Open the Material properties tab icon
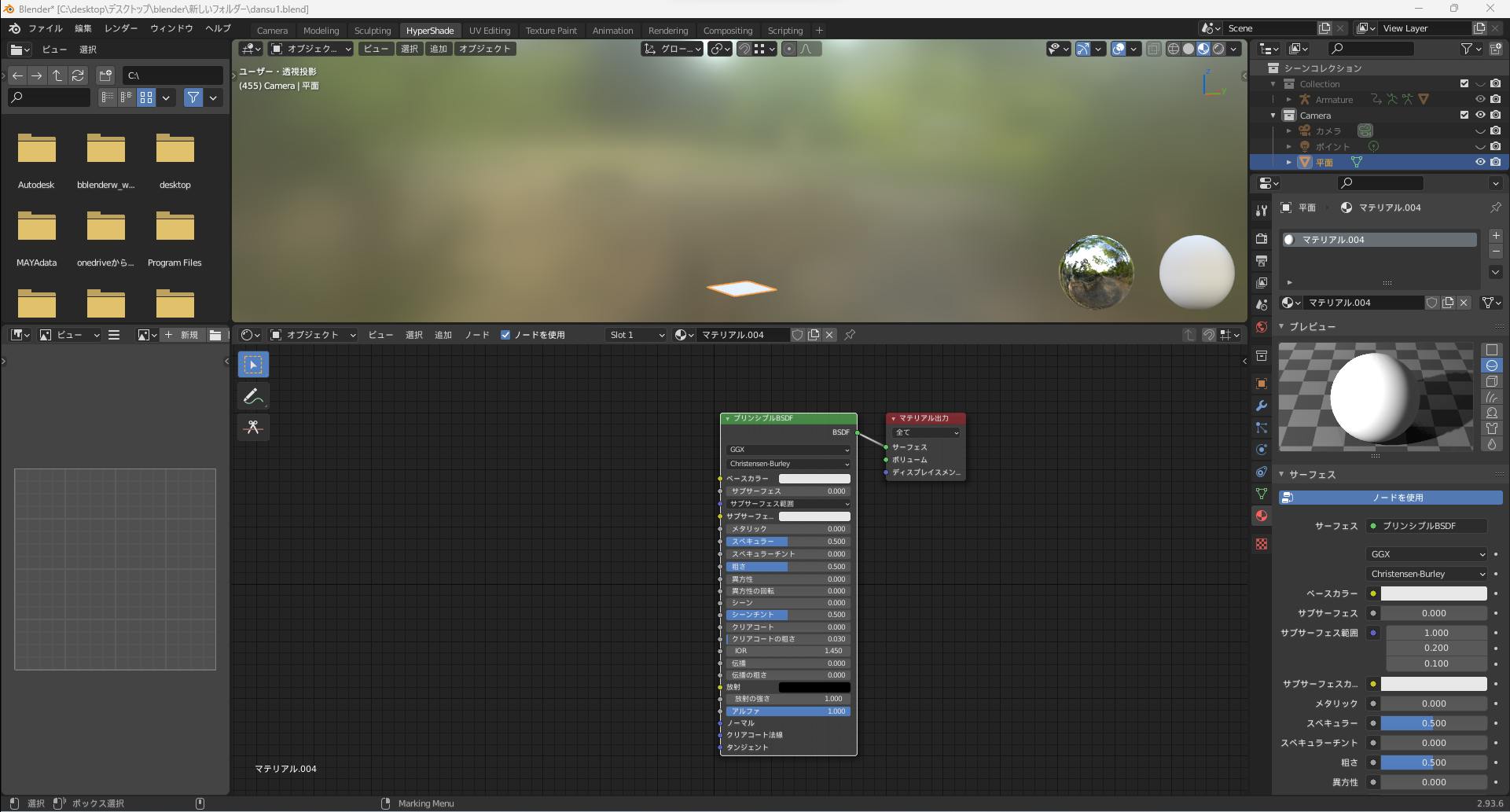Screen dimensions: 1510x812 tap(1262, 516)
